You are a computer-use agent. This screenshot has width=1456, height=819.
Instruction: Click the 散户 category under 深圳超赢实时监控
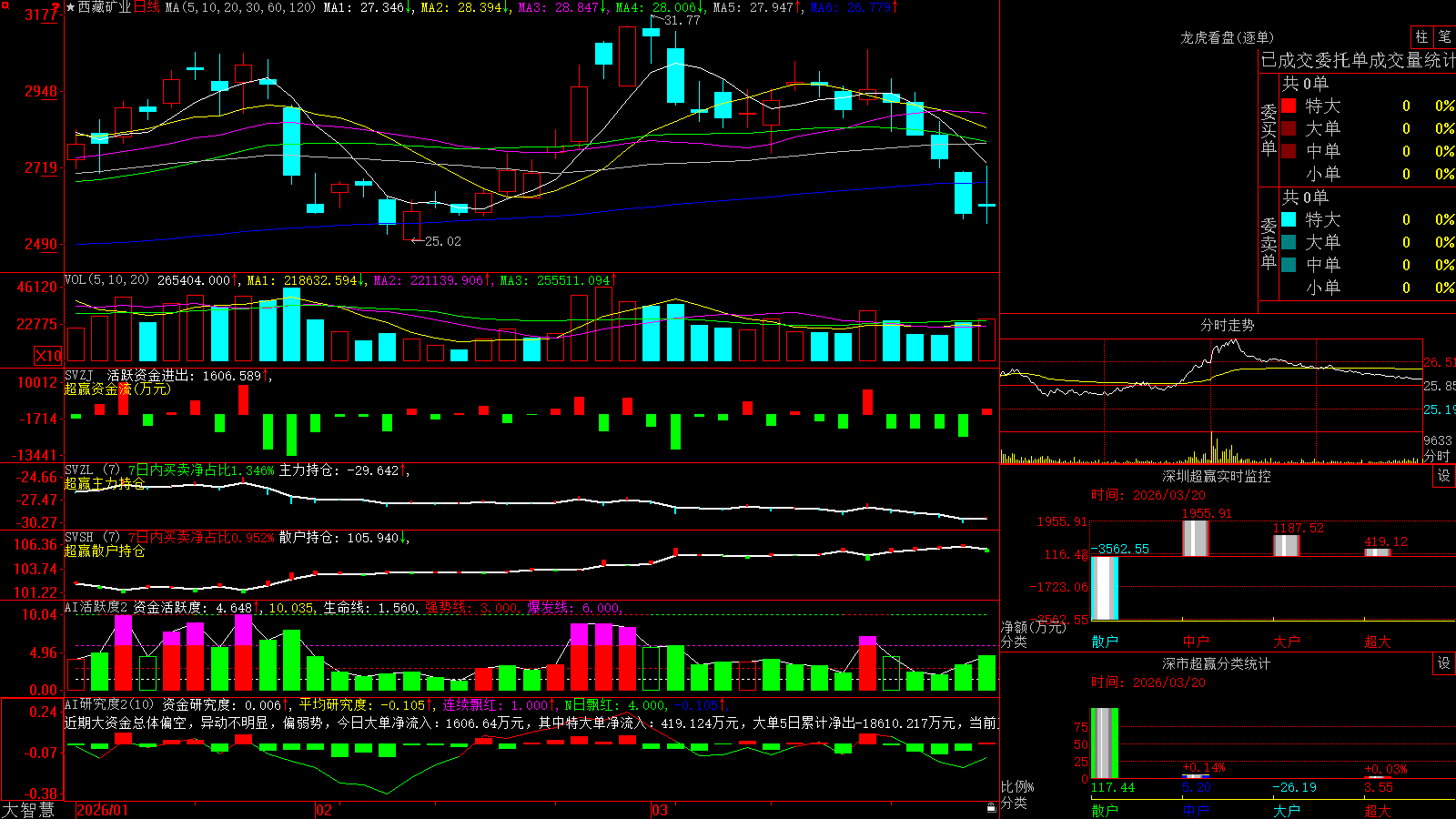pyautogui.click(x=1105, y=642)
